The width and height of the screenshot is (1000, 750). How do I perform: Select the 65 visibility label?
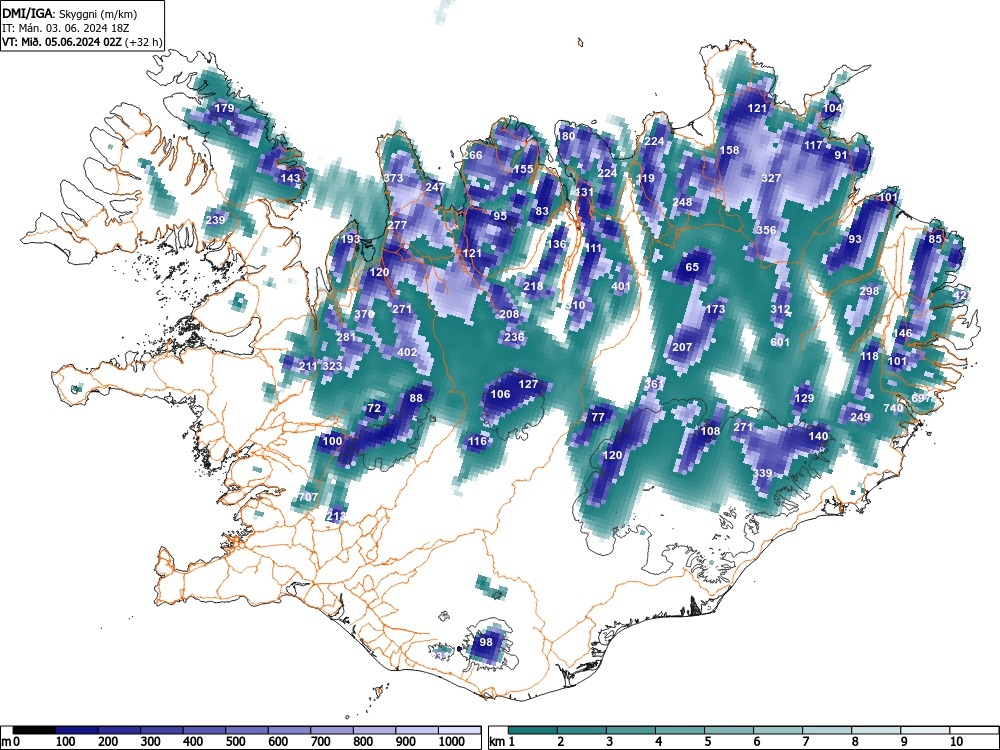pos(692,267)
